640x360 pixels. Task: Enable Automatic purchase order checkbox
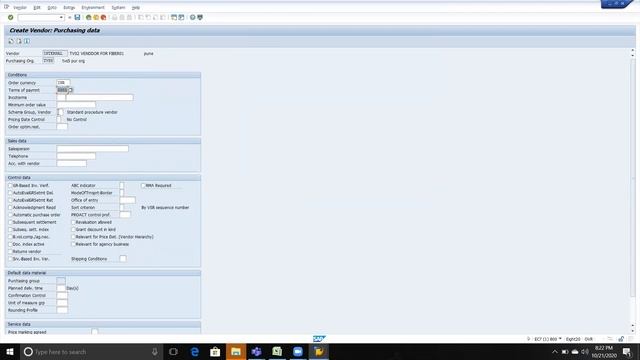11,215
